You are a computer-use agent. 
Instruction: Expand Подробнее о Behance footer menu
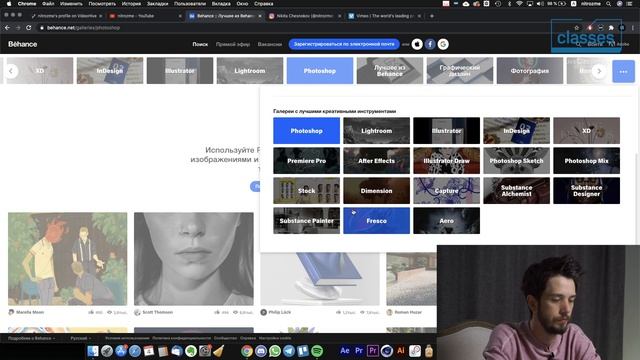[x=31, y=338]
